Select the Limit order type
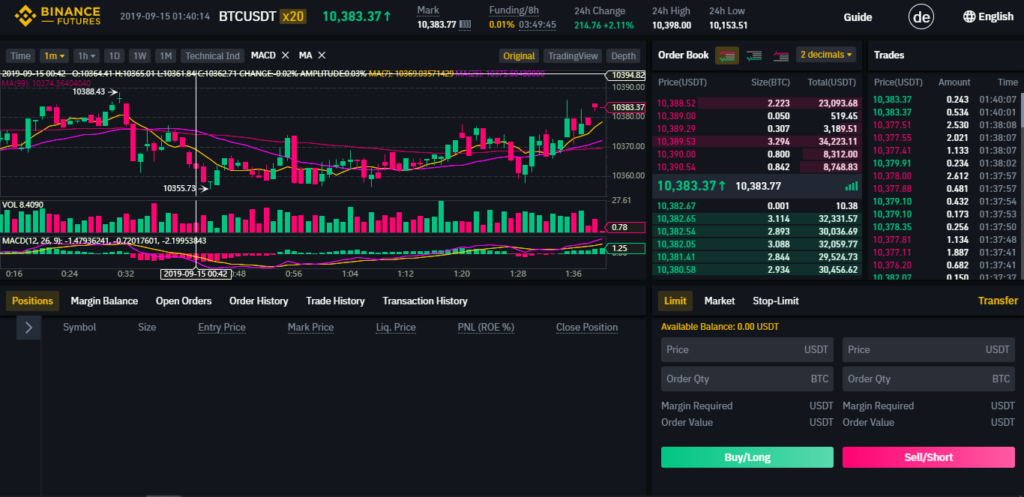Screen dimensions: 1024x497 pyautogui.click(x=675, y=301)
